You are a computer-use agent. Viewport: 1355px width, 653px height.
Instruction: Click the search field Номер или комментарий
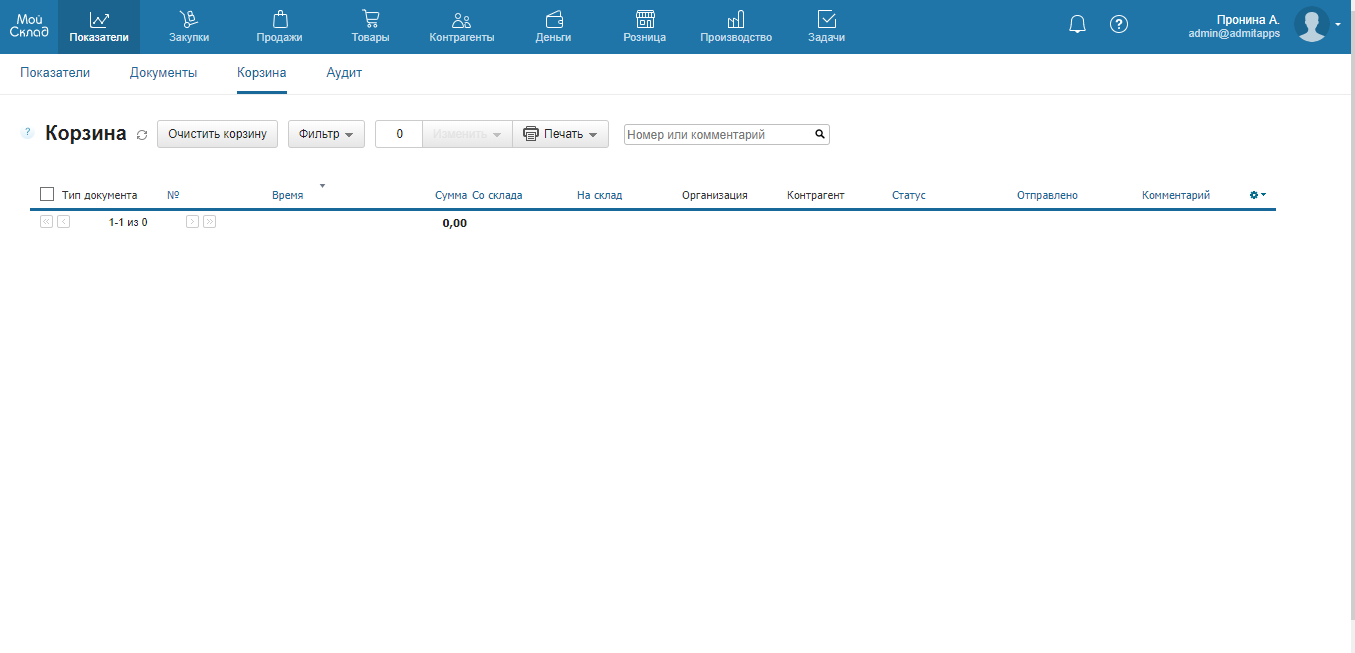[717, 134]
